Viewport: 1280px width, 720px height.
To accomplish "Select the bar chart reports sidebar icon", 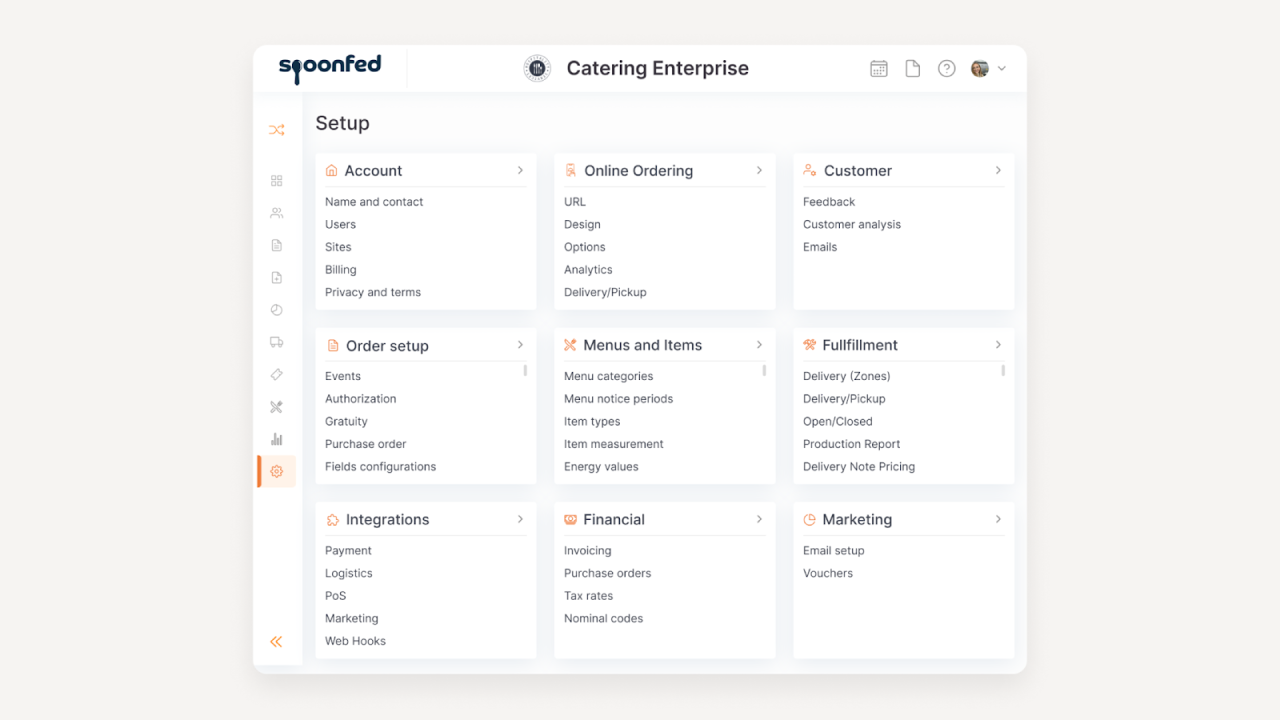I will [x=277, y=439].
